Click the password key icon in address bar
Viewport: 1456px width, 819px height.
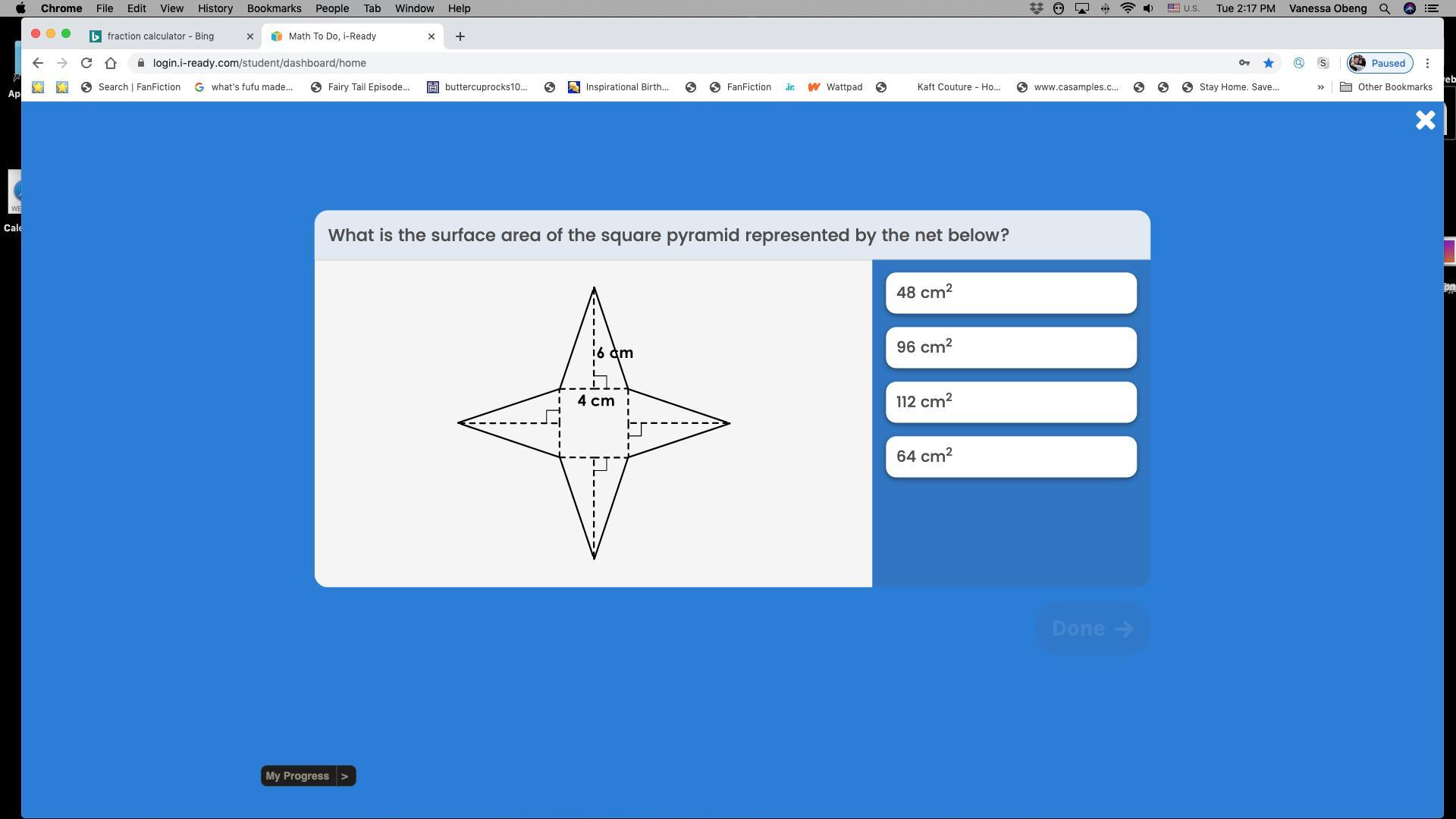point(1244,63)
